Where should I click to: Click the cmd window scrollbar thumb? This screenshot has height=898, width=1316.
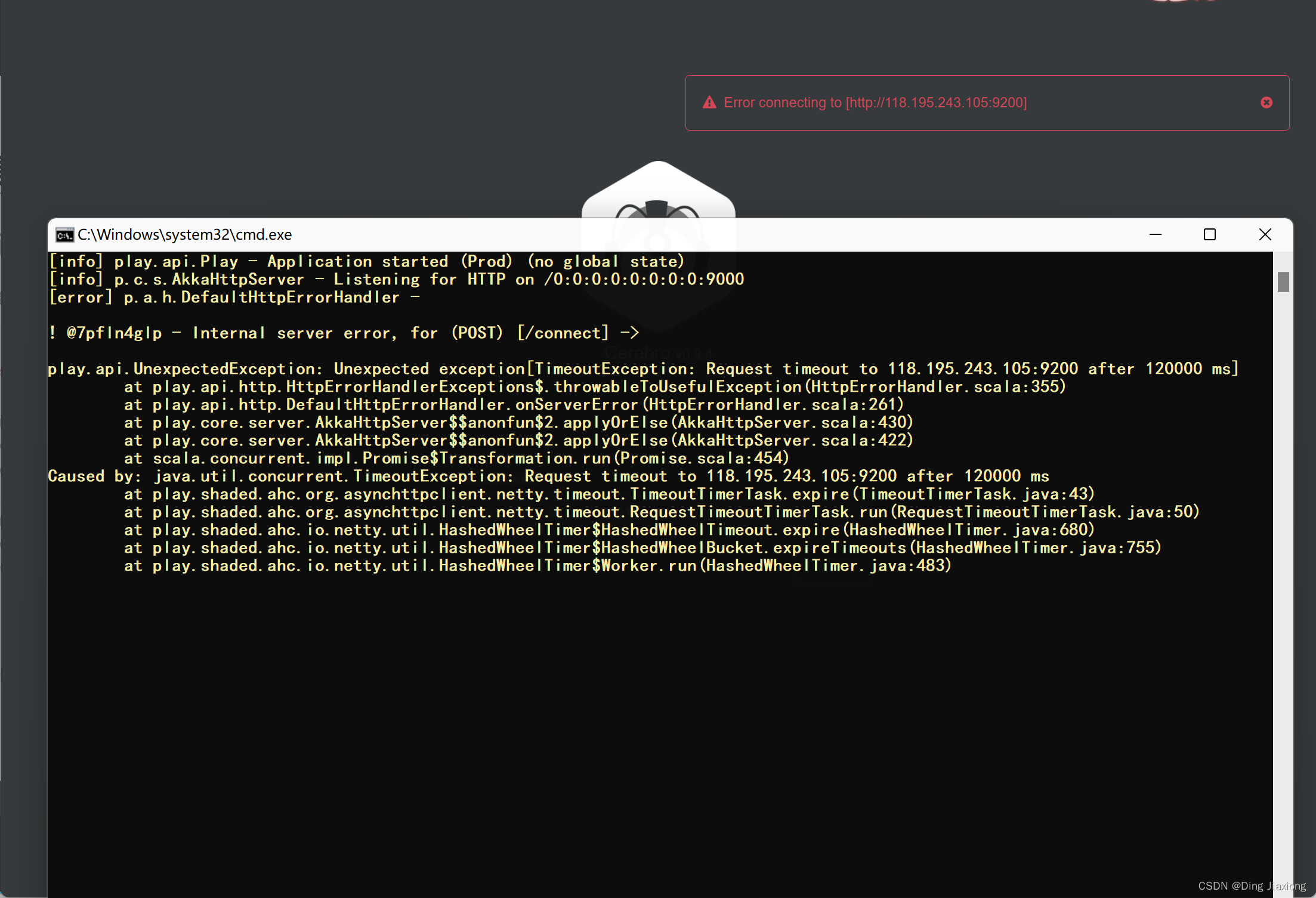[x=1283, y=282]
